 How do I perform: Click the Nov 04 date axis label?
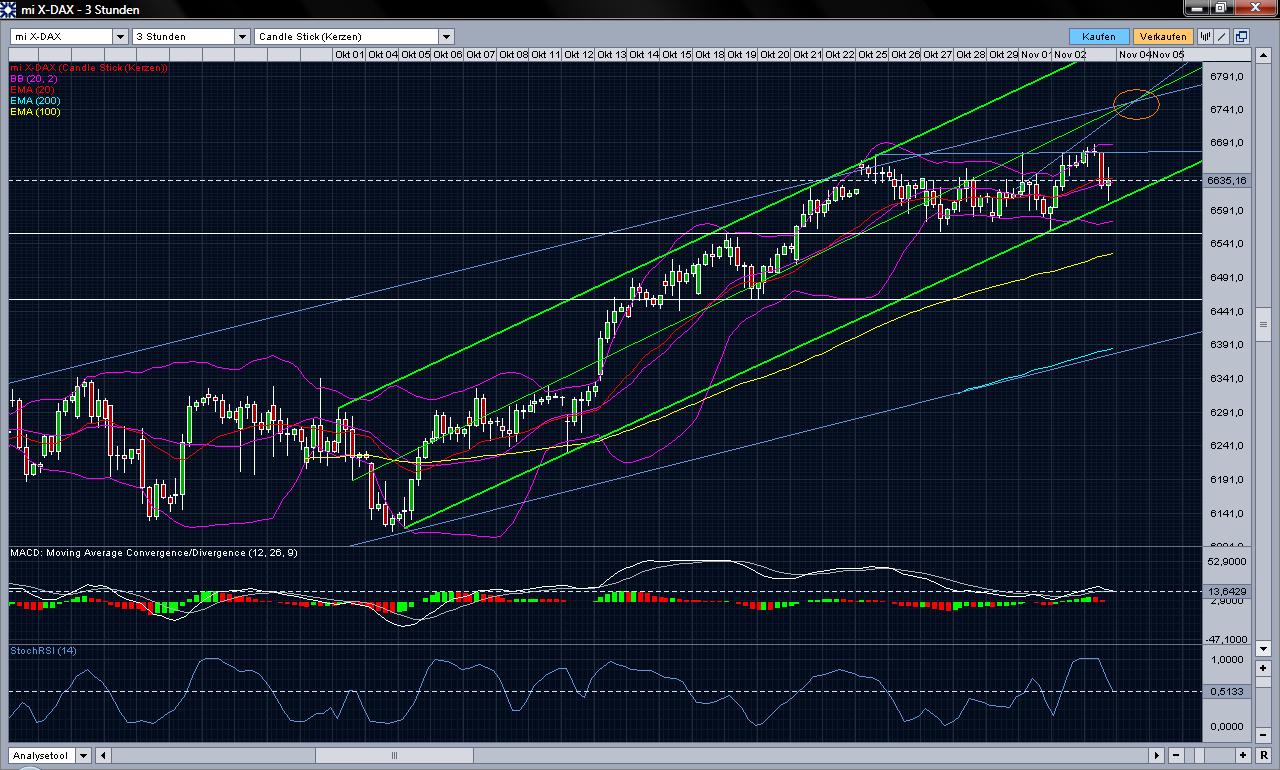1134,54
